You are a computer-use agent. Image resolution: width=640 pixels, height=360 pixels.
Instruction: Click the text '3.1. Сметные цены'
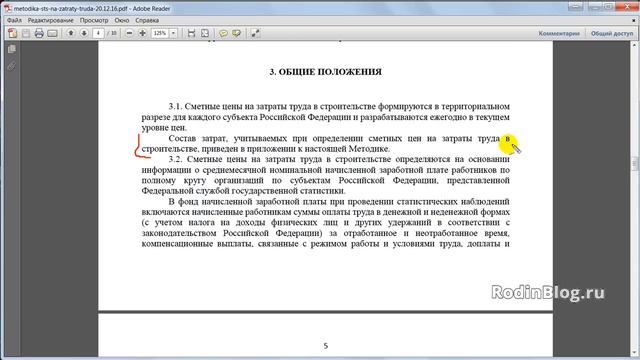point(205,107)
